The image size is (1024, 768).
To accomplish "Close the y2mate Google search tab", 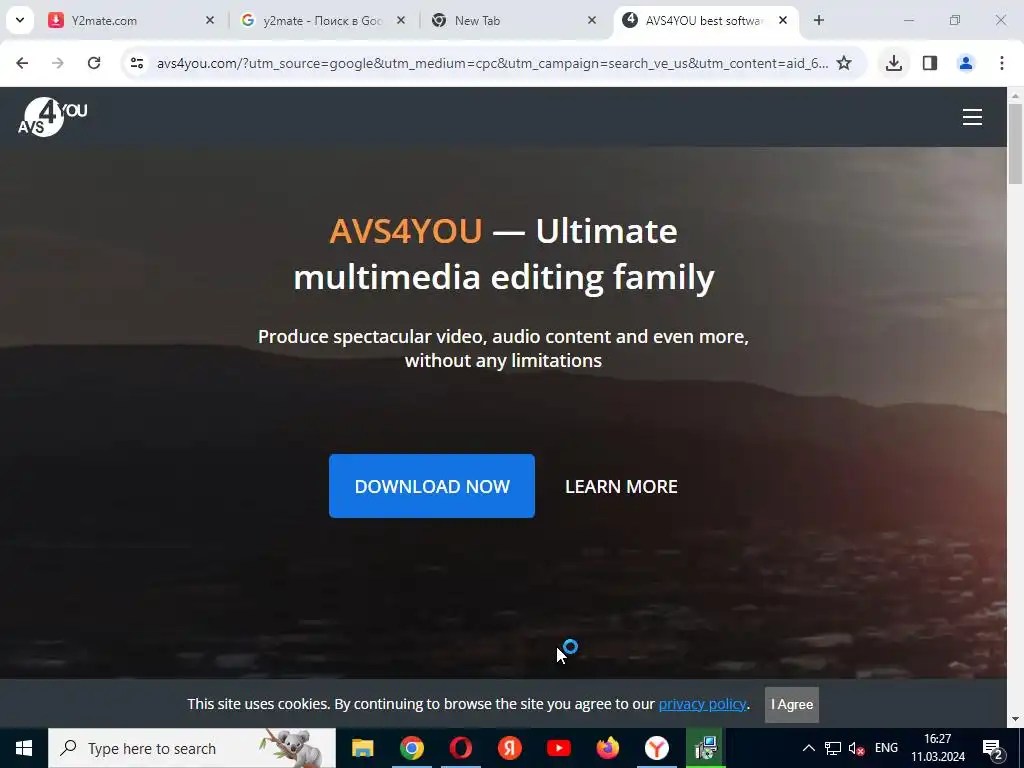I will click(401, 20).
